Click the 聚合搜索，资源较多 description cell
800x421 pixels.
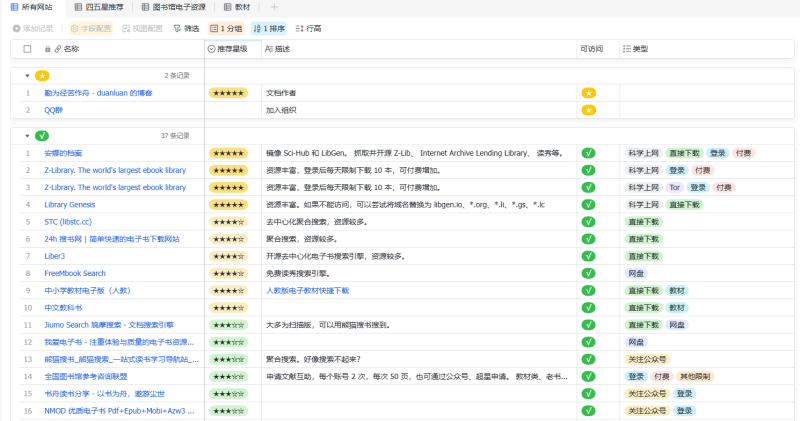click(x=419, y=239)
